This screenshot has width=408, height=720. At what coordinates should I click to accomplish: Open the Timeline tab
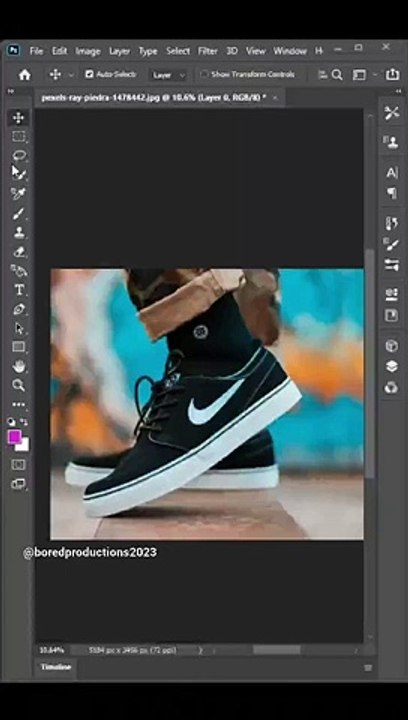pos(56,667)
